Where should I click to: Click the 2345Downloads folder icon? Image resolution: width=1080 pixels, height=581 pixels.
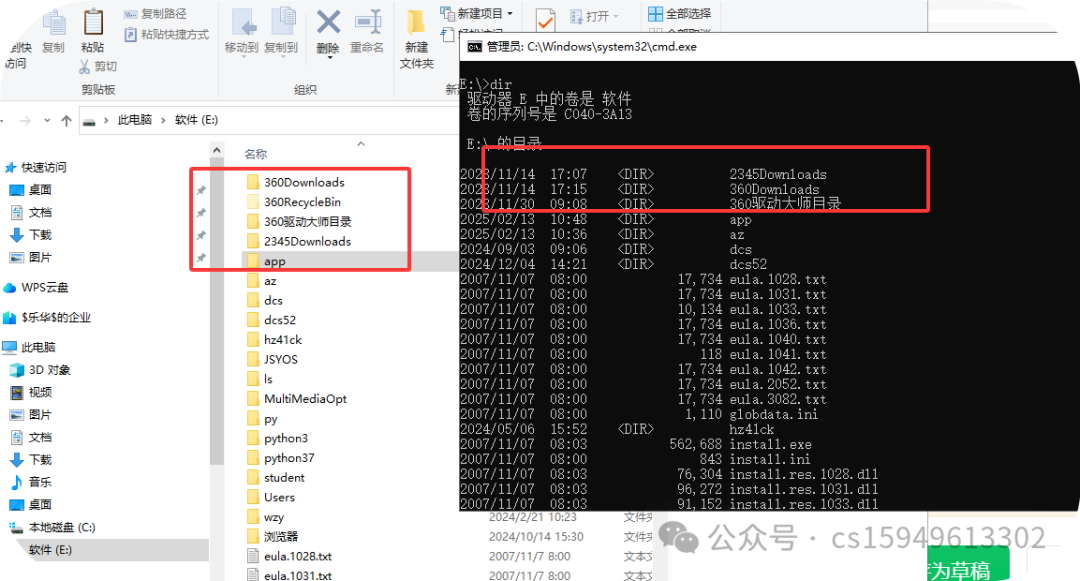coord(253,242)
